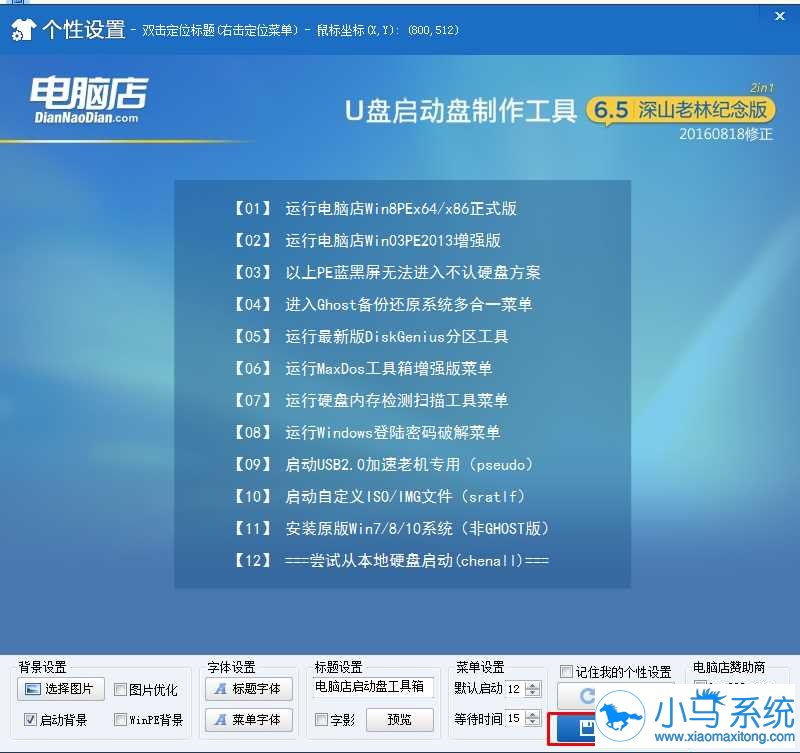Click the 电脑店赞助商 group label
The width and height of the screenshot is (800, 753).
[729, 667]
